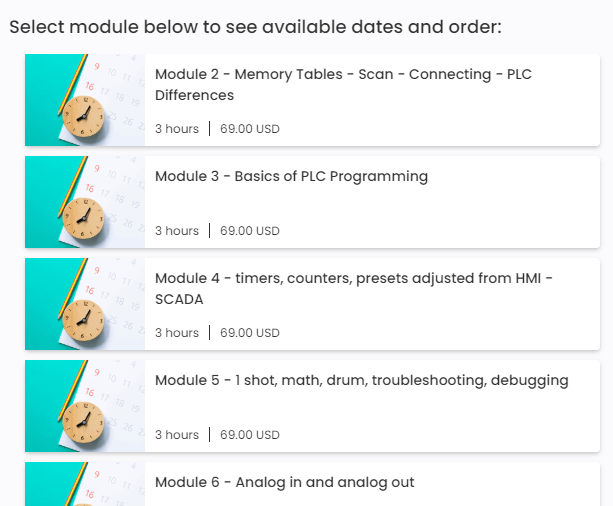The width and height of the screenshot is (613, 506).
Task: Click the Module 3 3 hours duration
Action: pyautogui.click(x=177, y=231)
